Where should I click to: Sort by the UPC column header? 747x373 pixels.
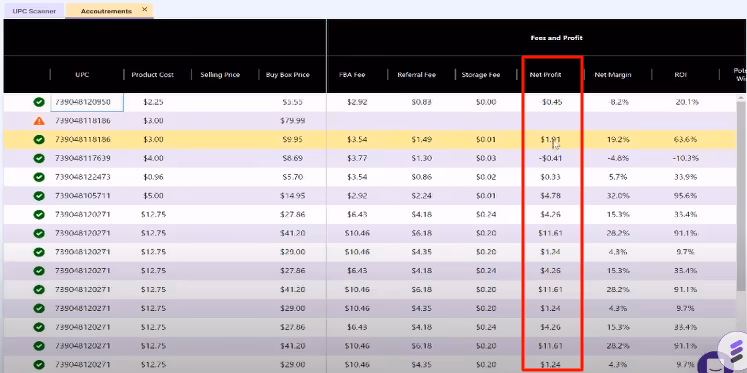[x=82, y=75]
